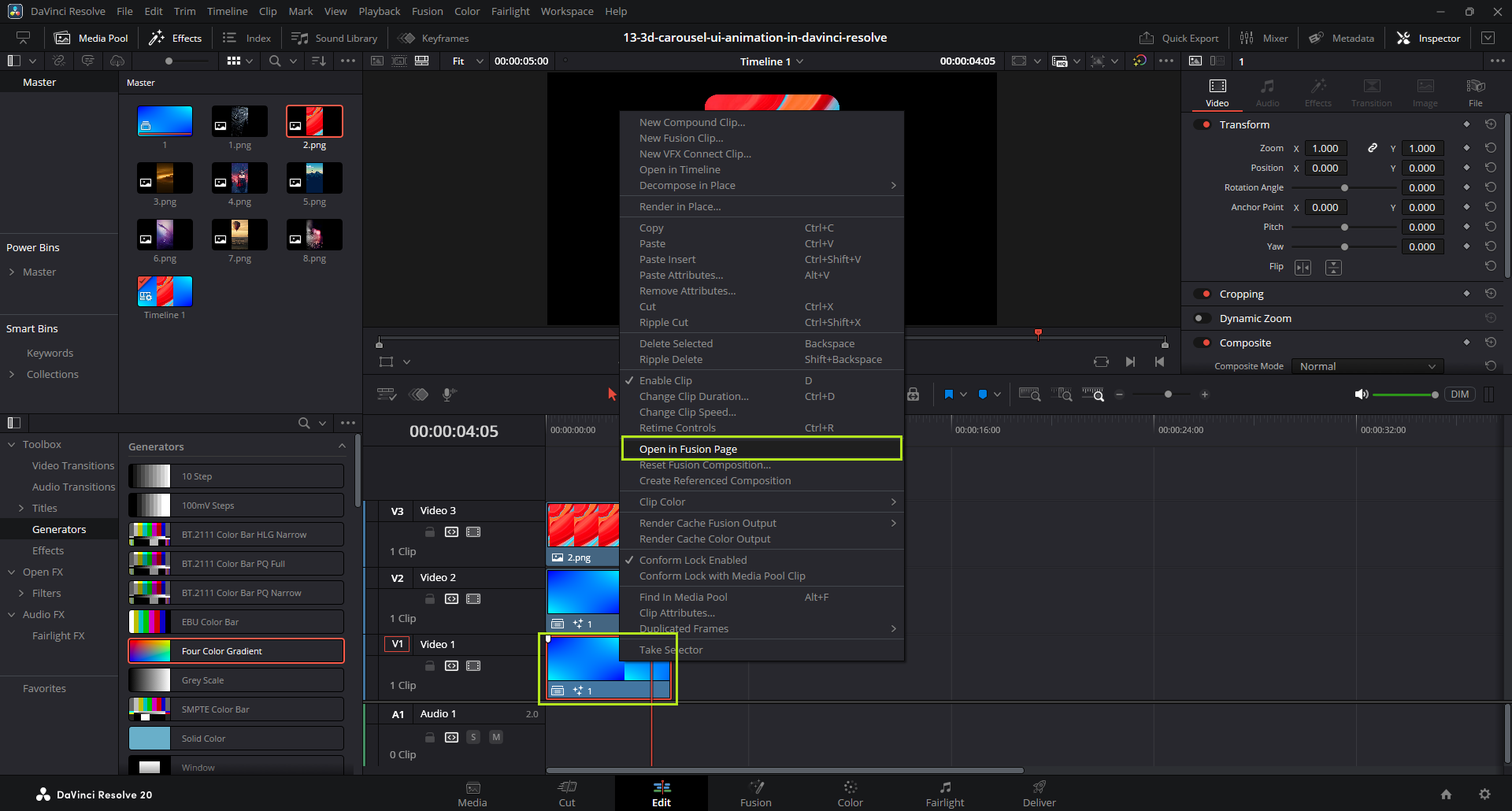
Task: Mute the Audio 1 track
Action: pos(496,737)
